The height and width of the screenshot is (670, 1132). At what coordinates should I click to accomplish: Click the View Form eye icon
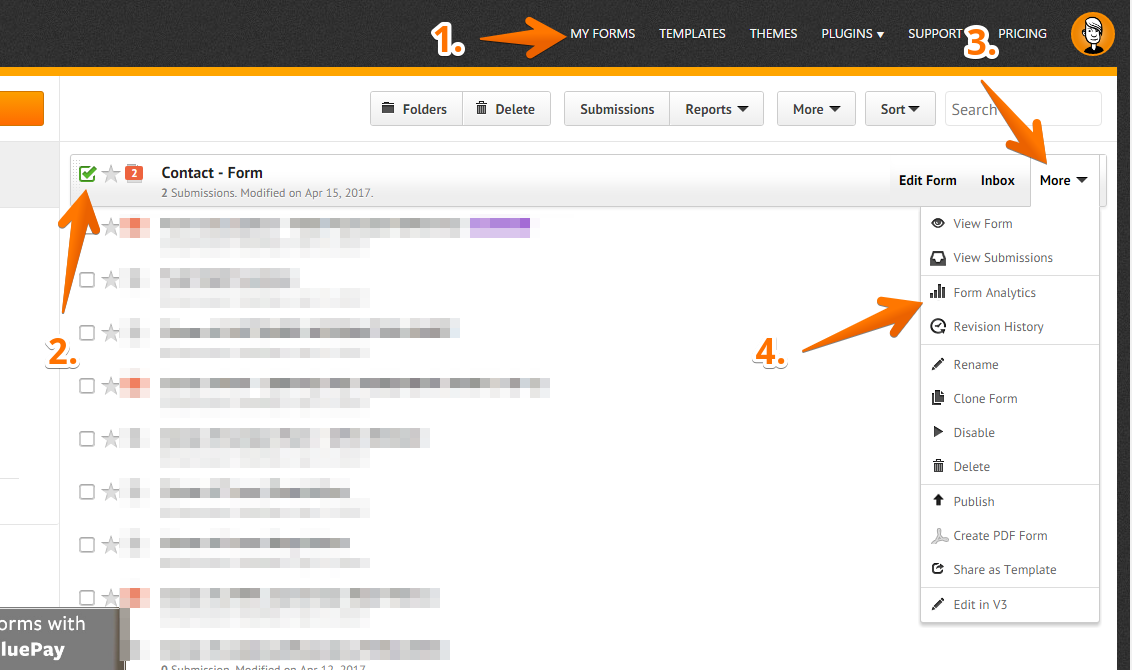pyautogui.click(x=938, y=224)
